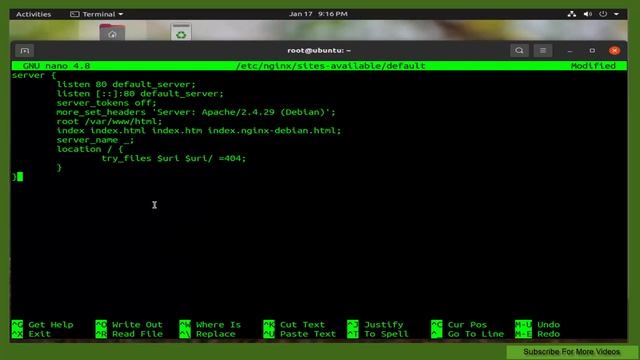Click the volume speaker icon
640x360 pixels.
[x=587, y=14]
